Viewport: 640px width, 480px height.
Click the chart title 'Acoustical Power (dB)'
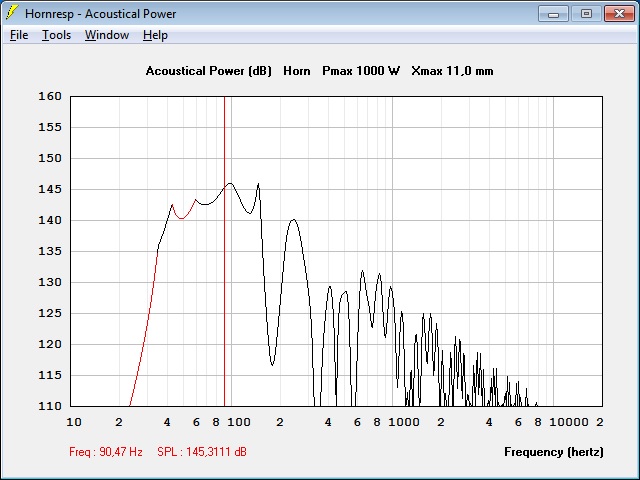[209, 71]
